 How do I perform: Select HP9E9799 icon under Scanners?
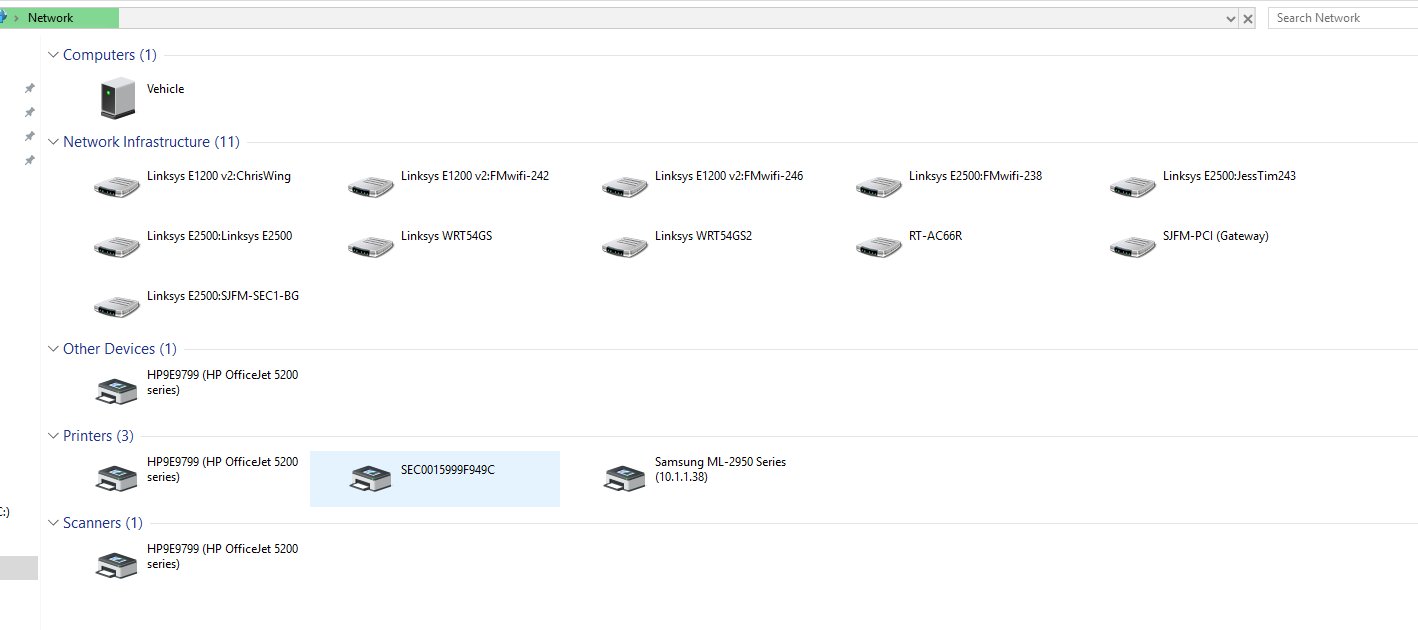coord(117,565)
